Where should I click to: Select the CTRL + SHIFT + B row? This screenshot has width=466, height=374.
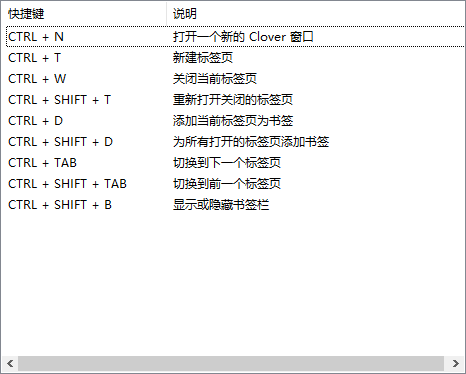235,205
